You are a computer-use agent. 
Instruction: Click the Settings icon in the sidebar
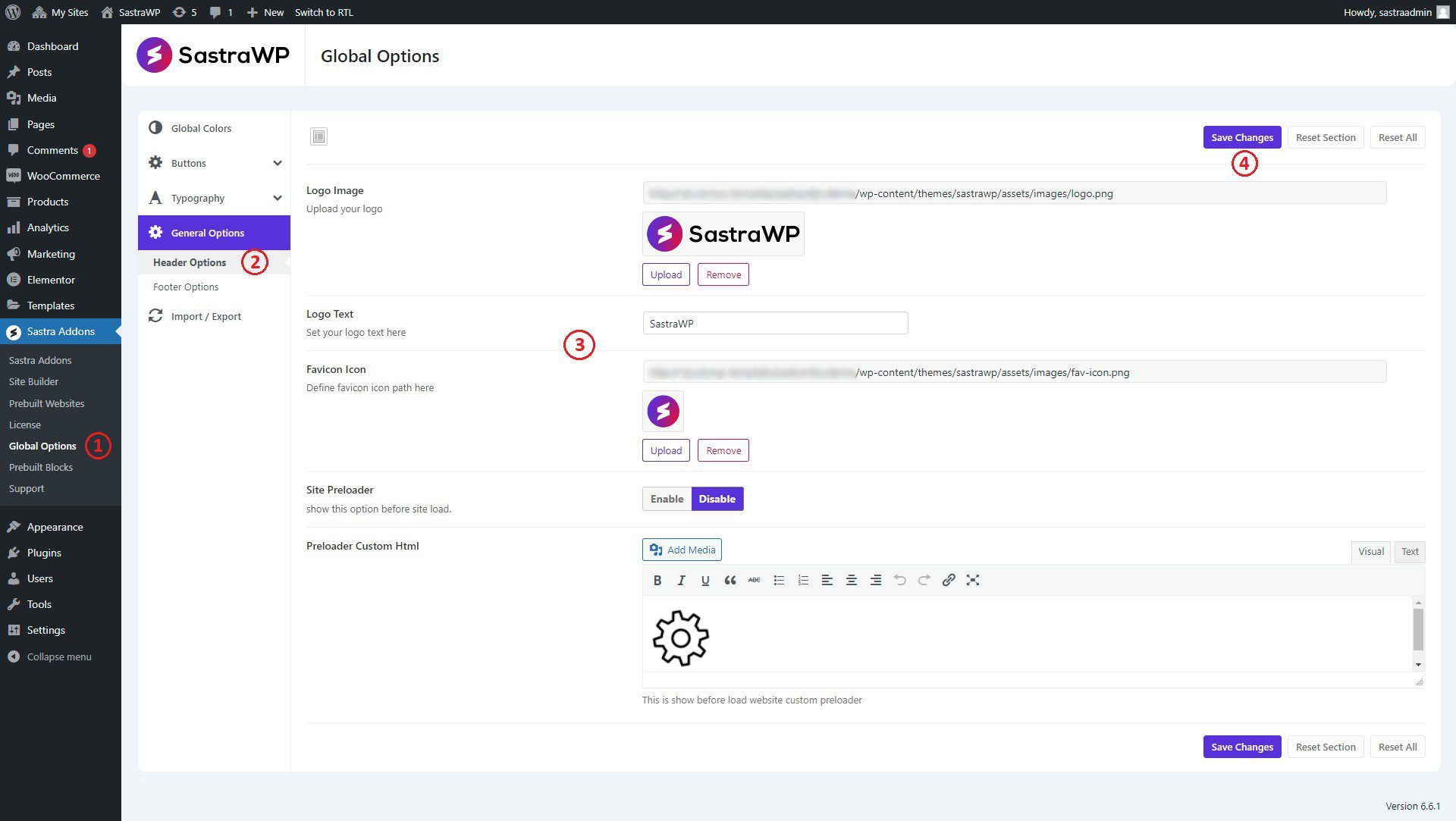click(x=13, y=630)
